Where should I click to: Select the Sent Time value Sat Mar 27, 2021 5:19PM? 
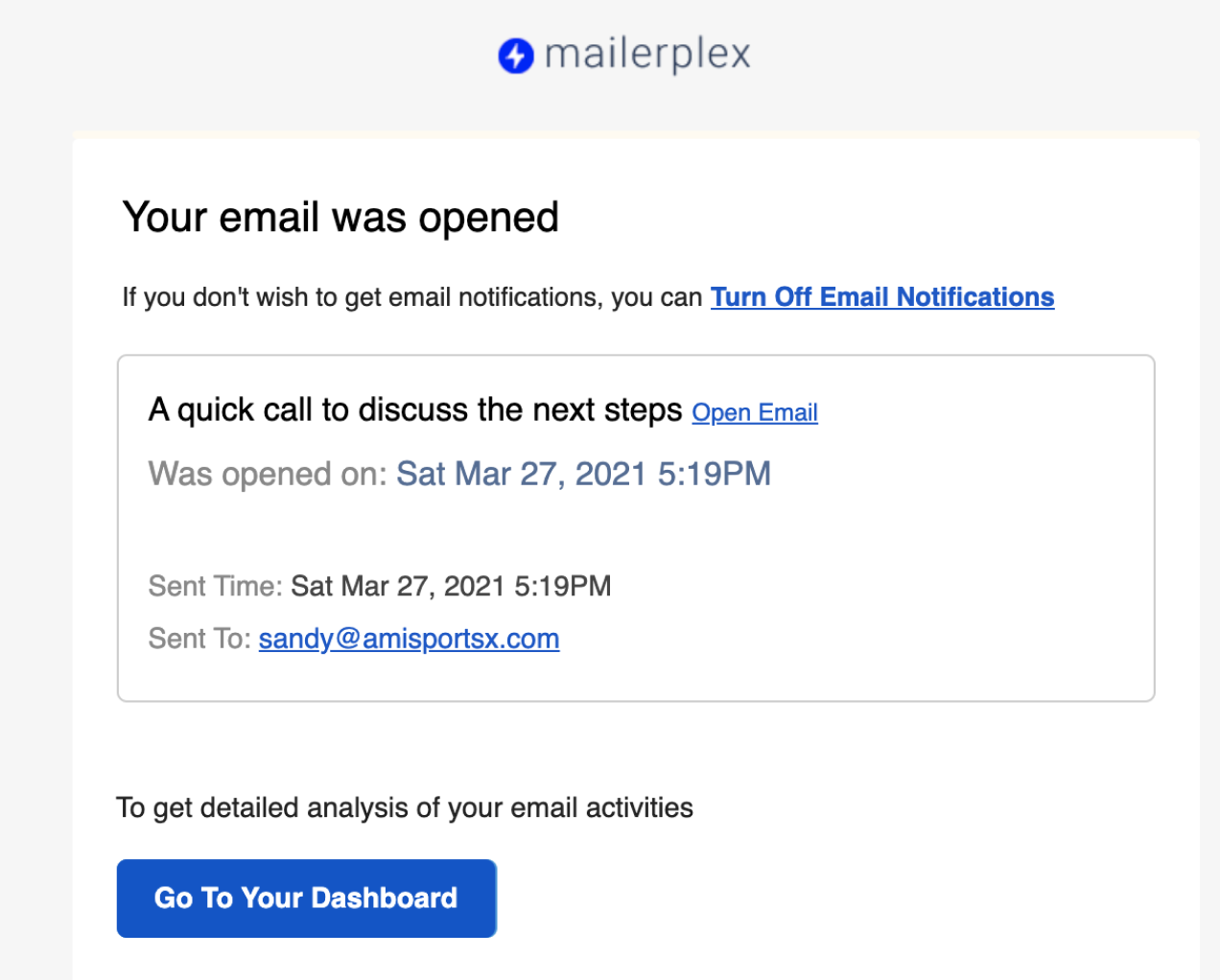451,586
